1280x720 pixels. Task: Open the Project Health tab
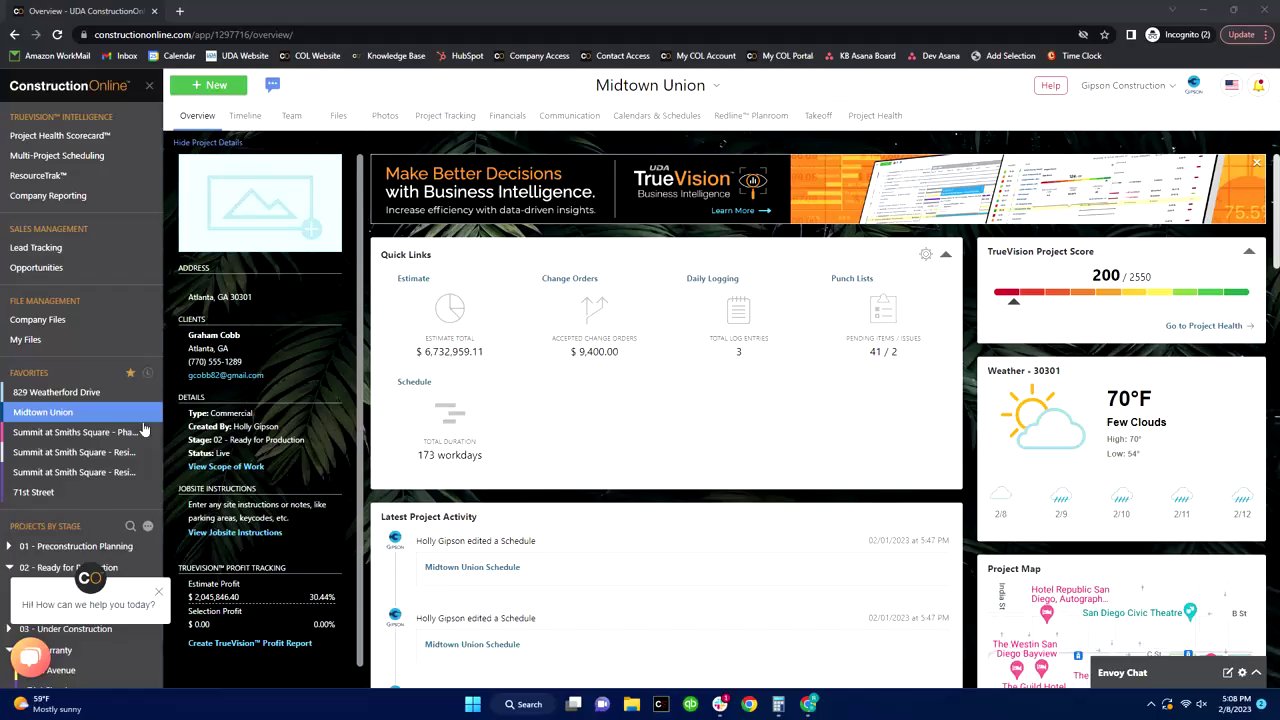pyautogui.click(x=875, y=116)
